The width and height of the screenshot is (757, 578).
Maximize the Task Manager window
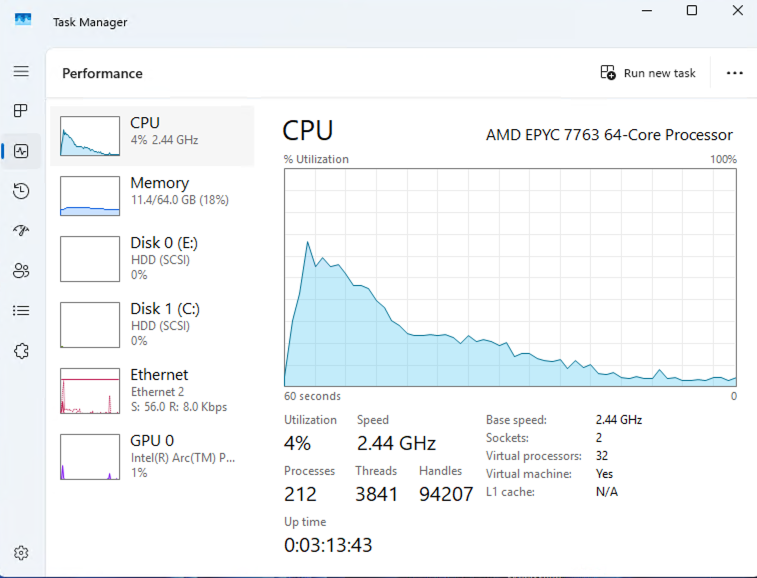(691, 11)
